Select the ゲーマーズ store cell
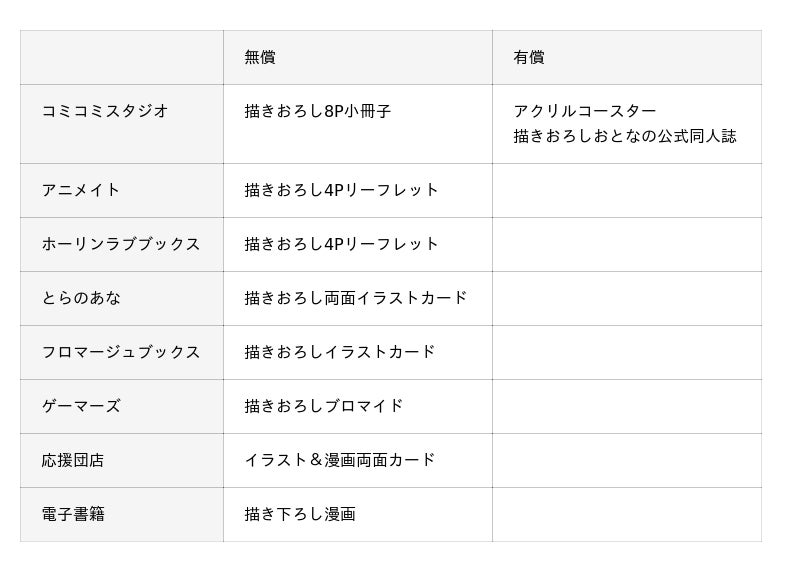 coord(122,407)
